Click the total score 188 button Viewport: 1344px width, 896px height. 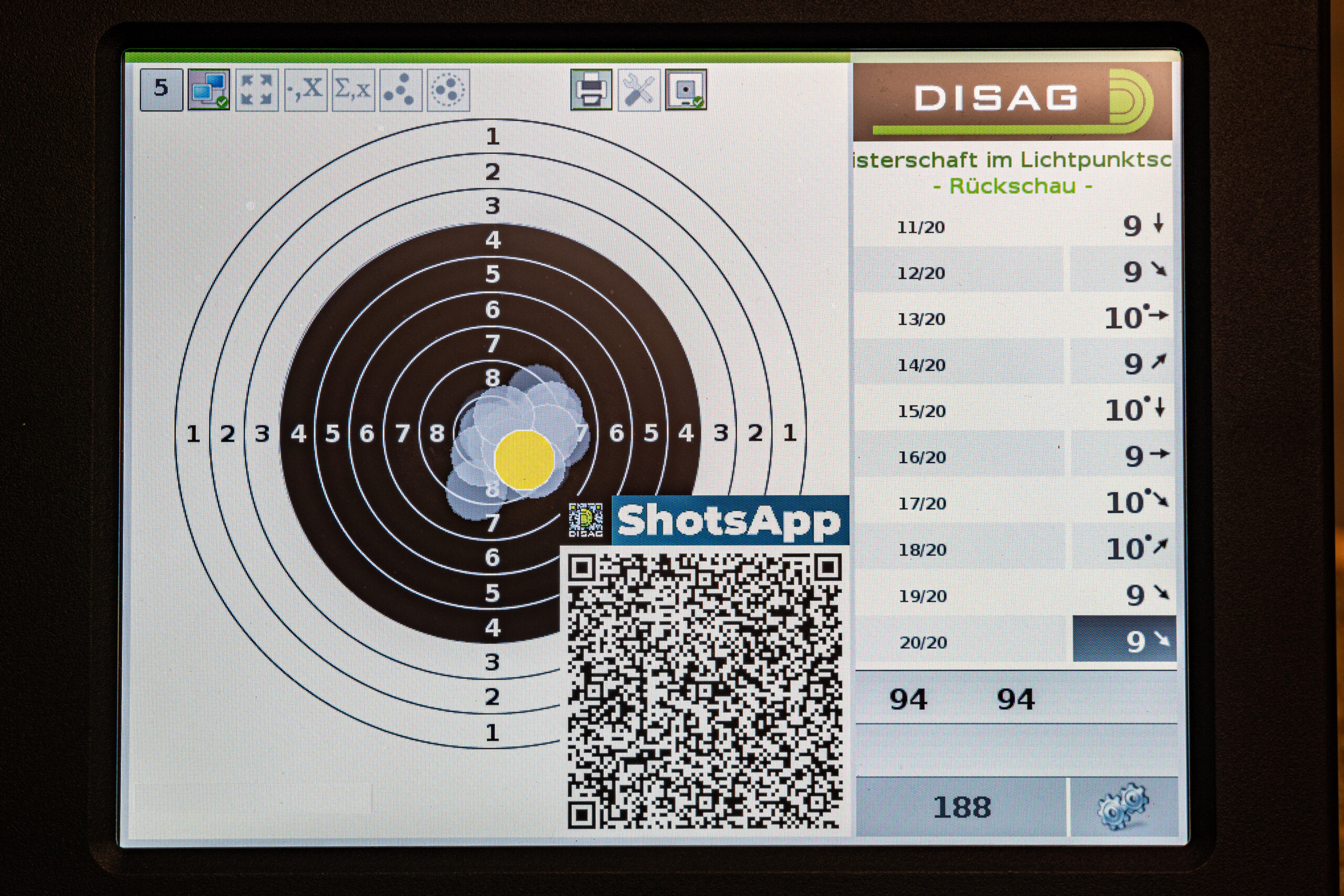pyautogui.click(x=961, y=807)
